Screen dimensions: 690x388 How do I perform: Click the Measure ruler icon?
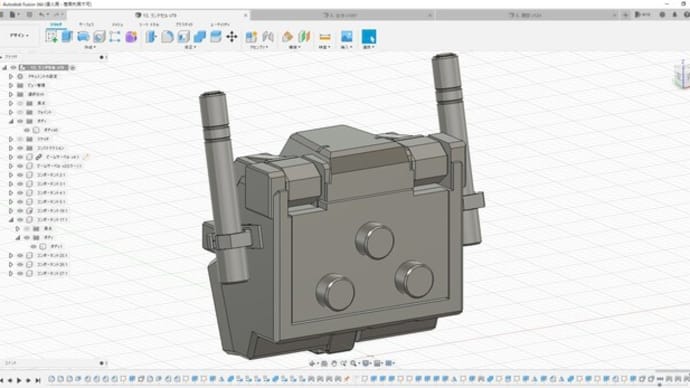click(325, 37)
